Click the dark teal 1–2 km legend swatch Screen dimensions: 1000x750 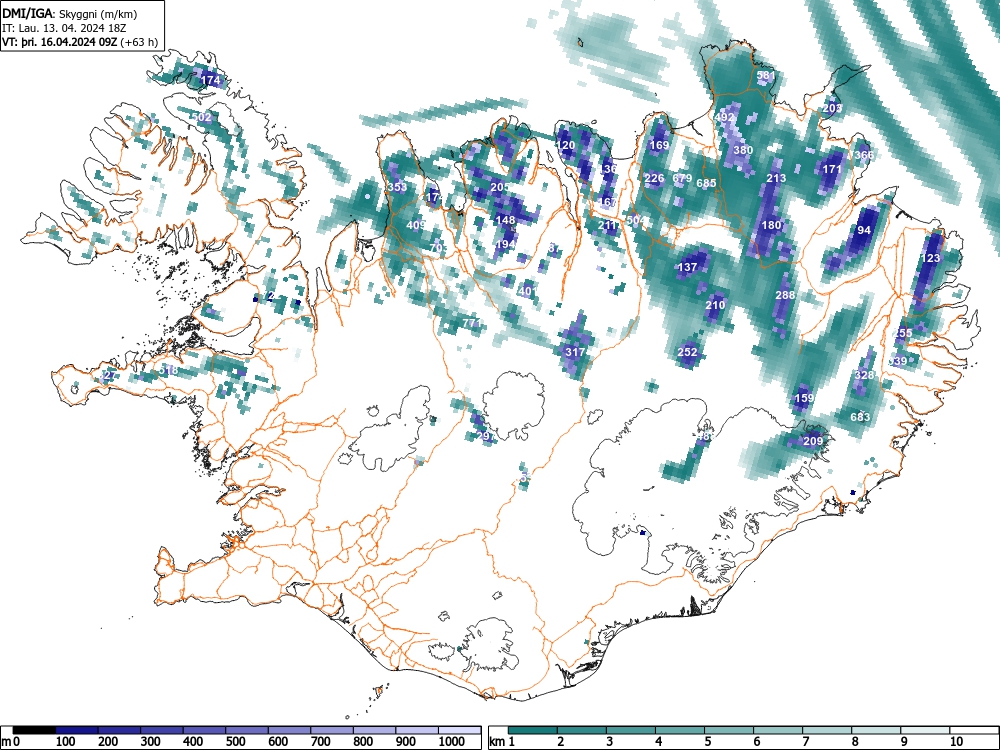(x=533, y=730)
